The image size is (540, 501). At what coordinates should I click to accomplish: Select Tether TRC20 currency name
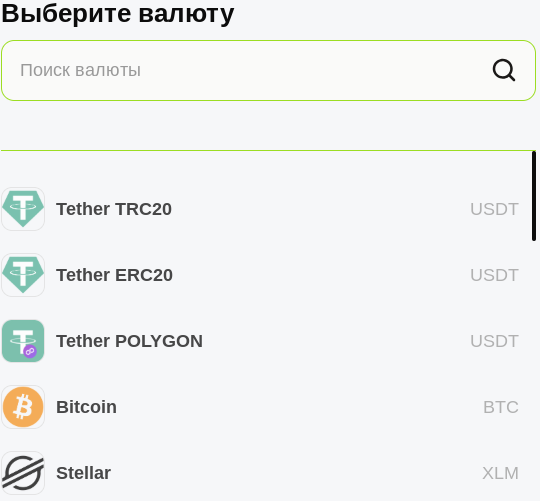pos(114,209)
